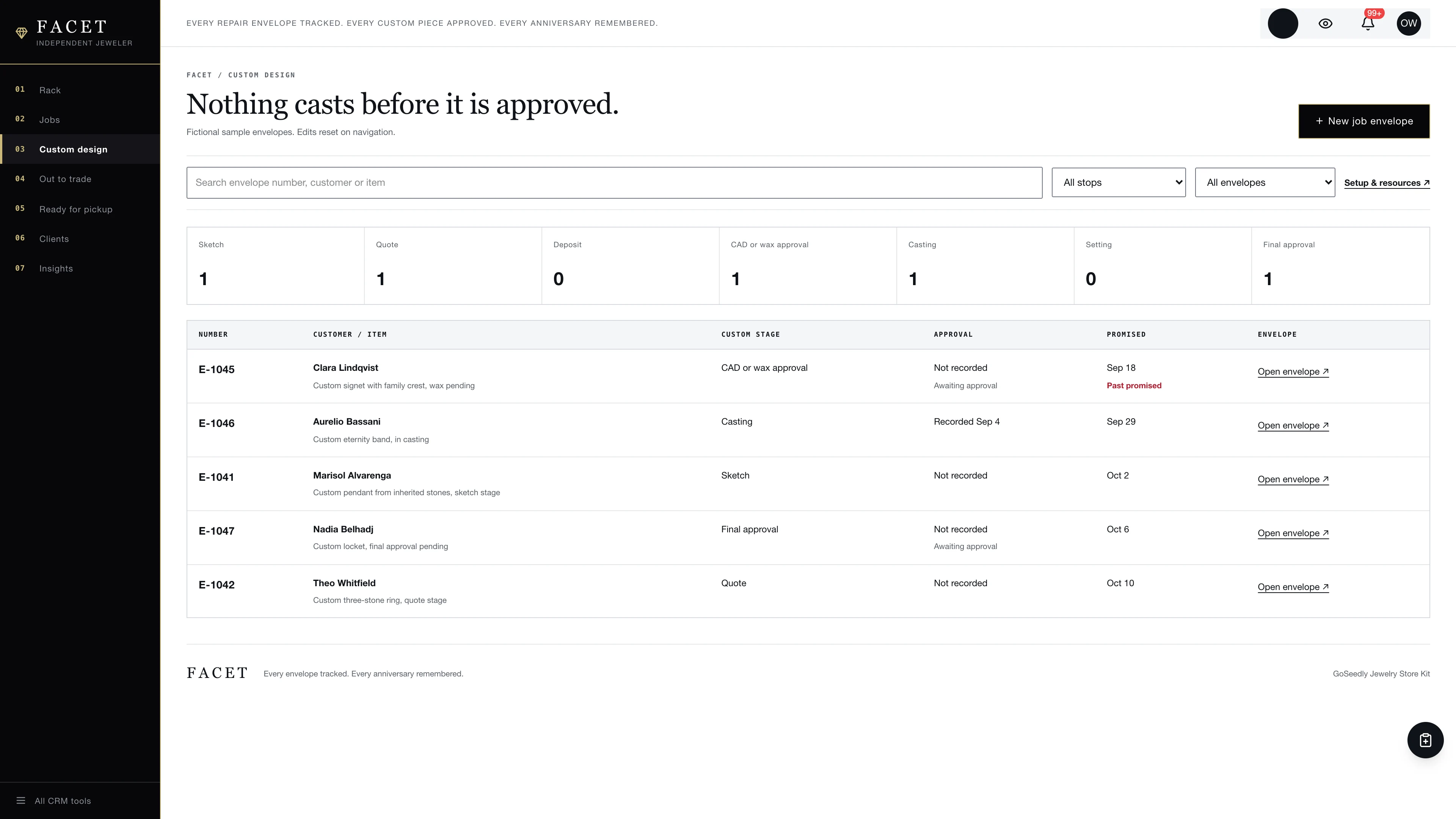The image size is (1456, 819).
Task: Click Recorded Sep 4 approval cell
Action: [966, 422]
